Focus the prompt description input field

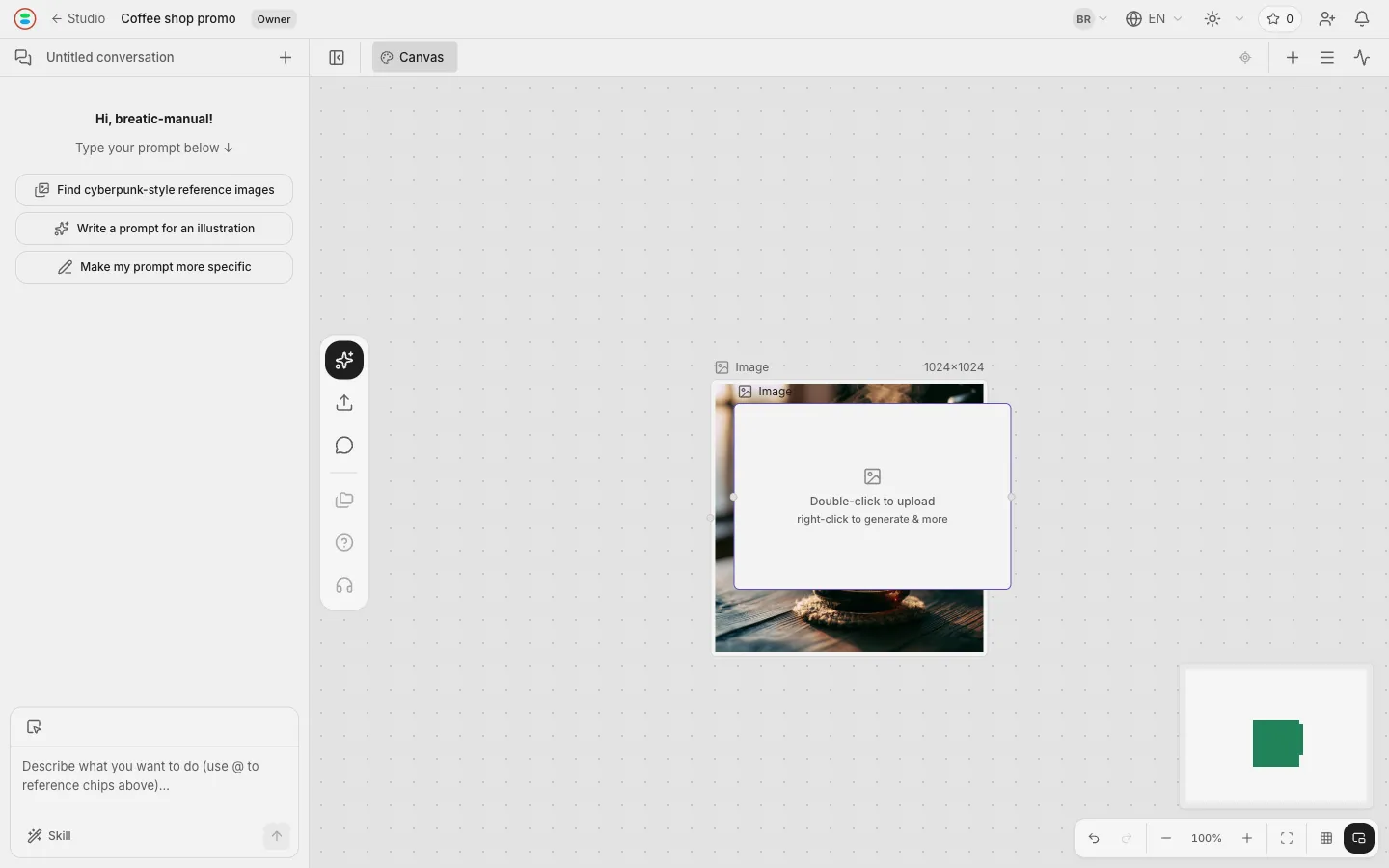(154, 776)
